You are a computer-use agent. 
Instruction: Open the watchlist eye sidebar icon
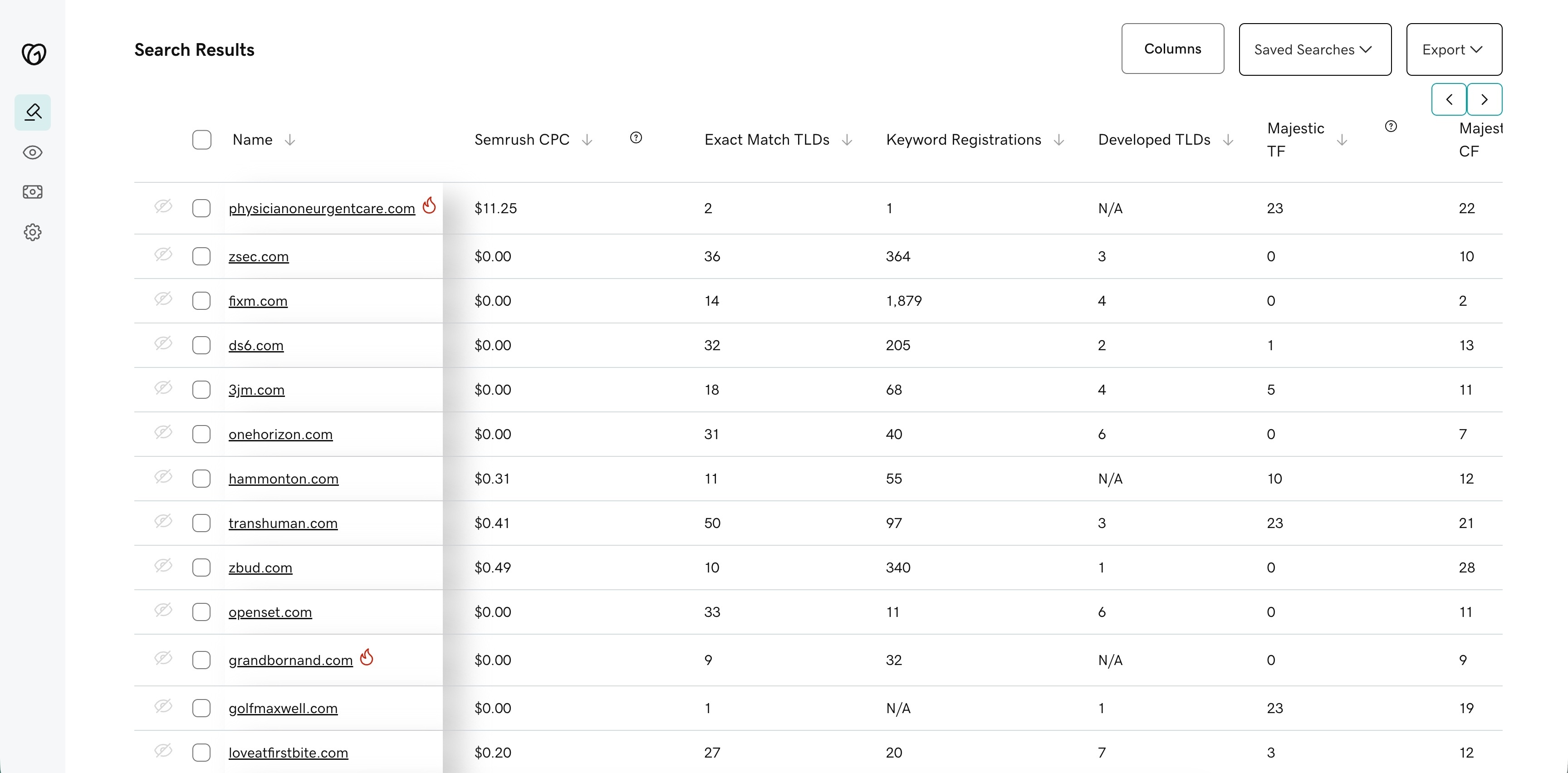pos(33,152)
